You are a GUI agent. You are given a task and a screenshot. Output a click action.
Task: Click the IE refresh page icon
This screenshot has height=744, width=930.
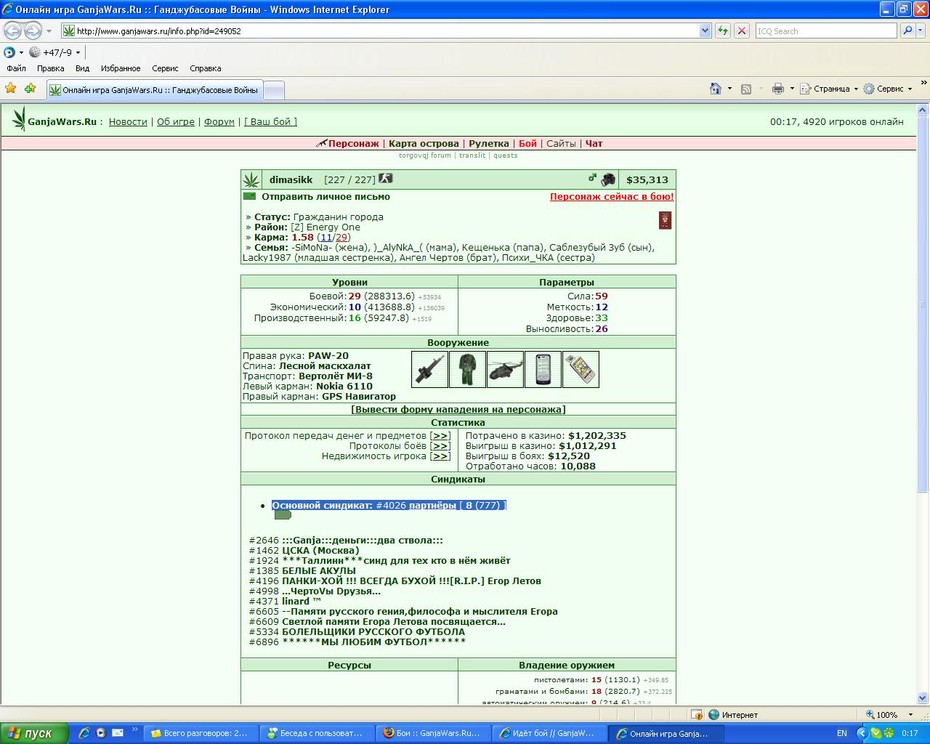coord(722,31)
